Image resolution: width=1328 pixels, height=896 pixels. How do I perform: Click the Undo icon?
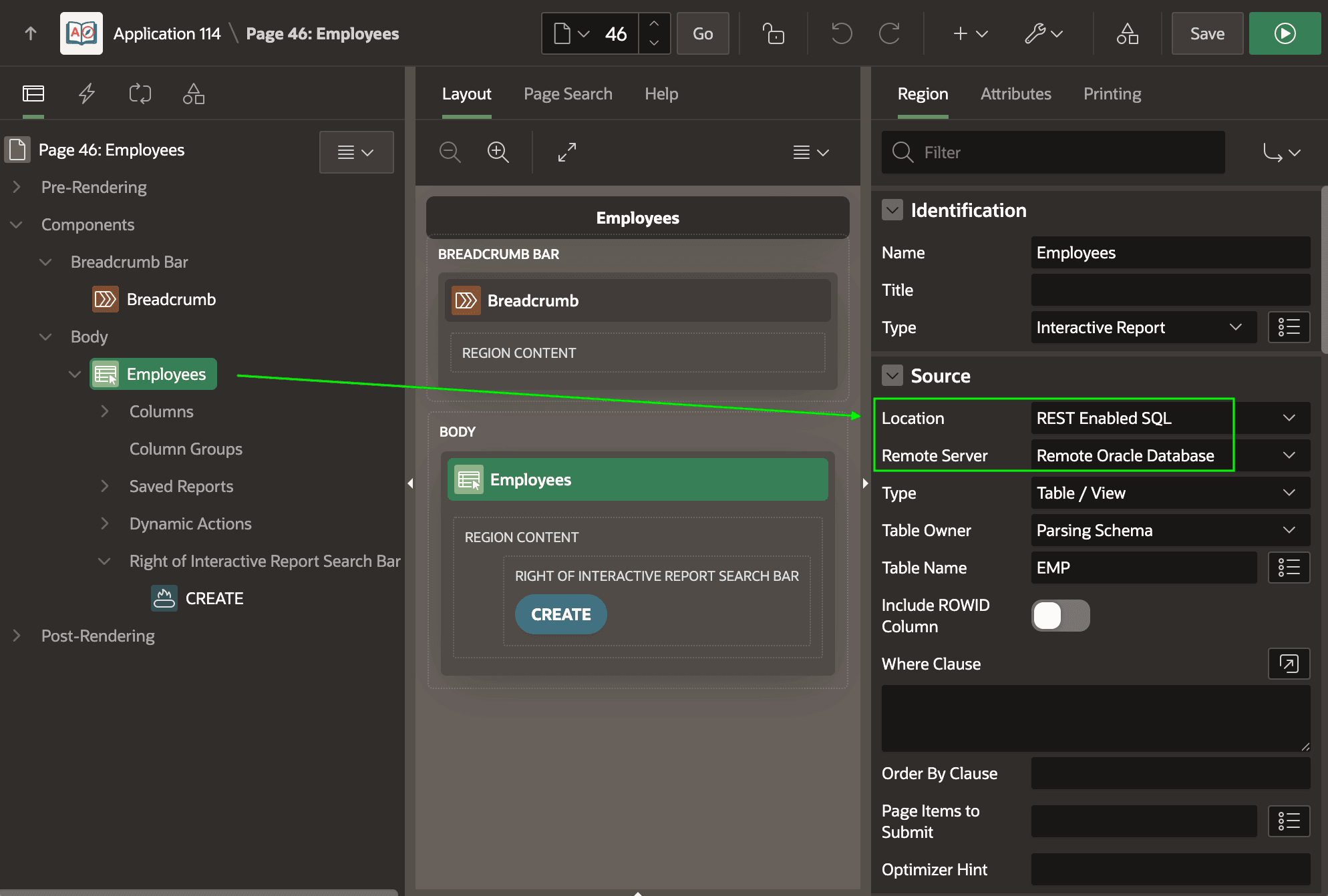[842, 33]
